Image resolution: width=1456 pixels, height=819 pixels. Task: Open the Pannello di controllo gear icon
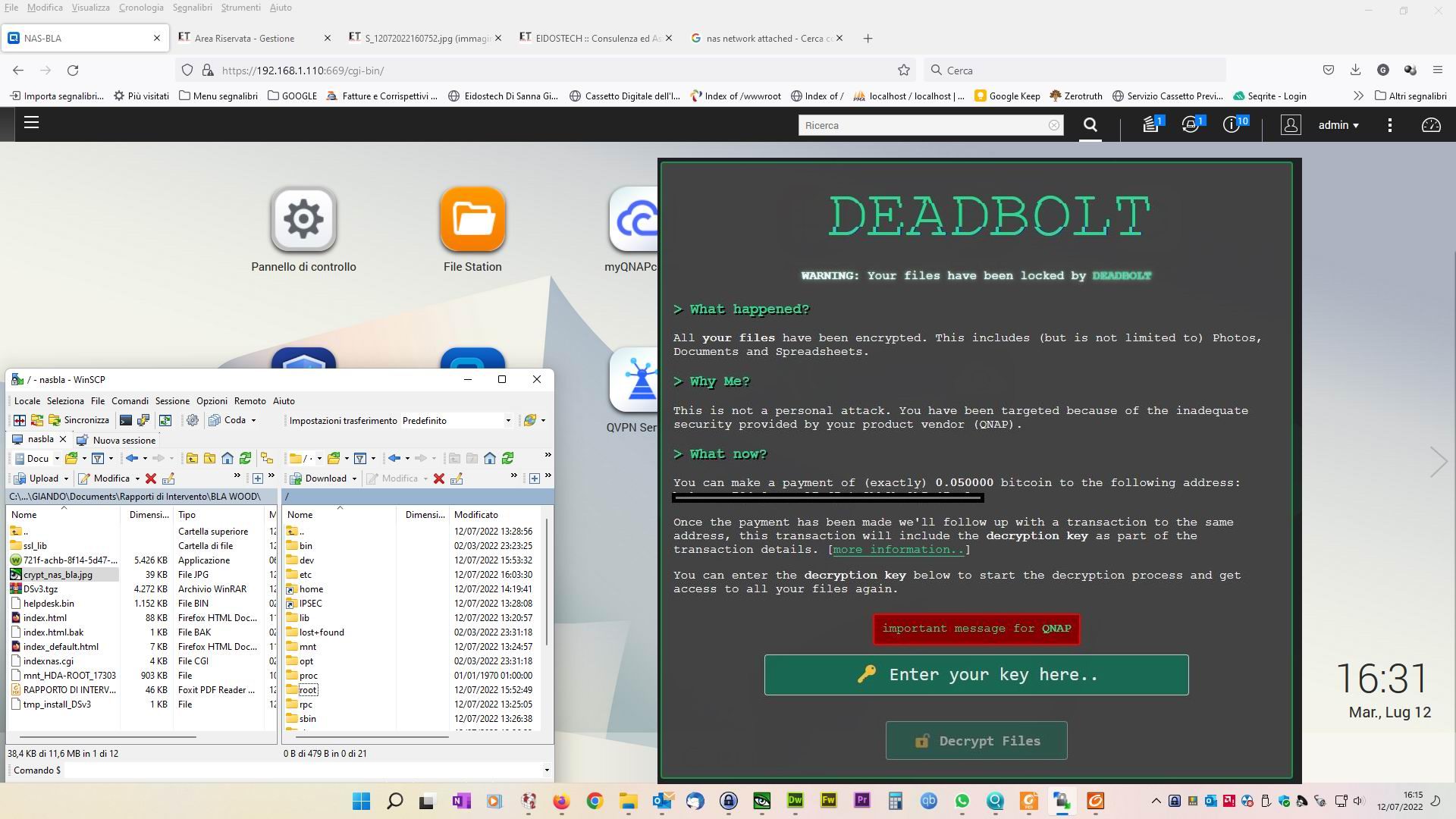point(303,219)
